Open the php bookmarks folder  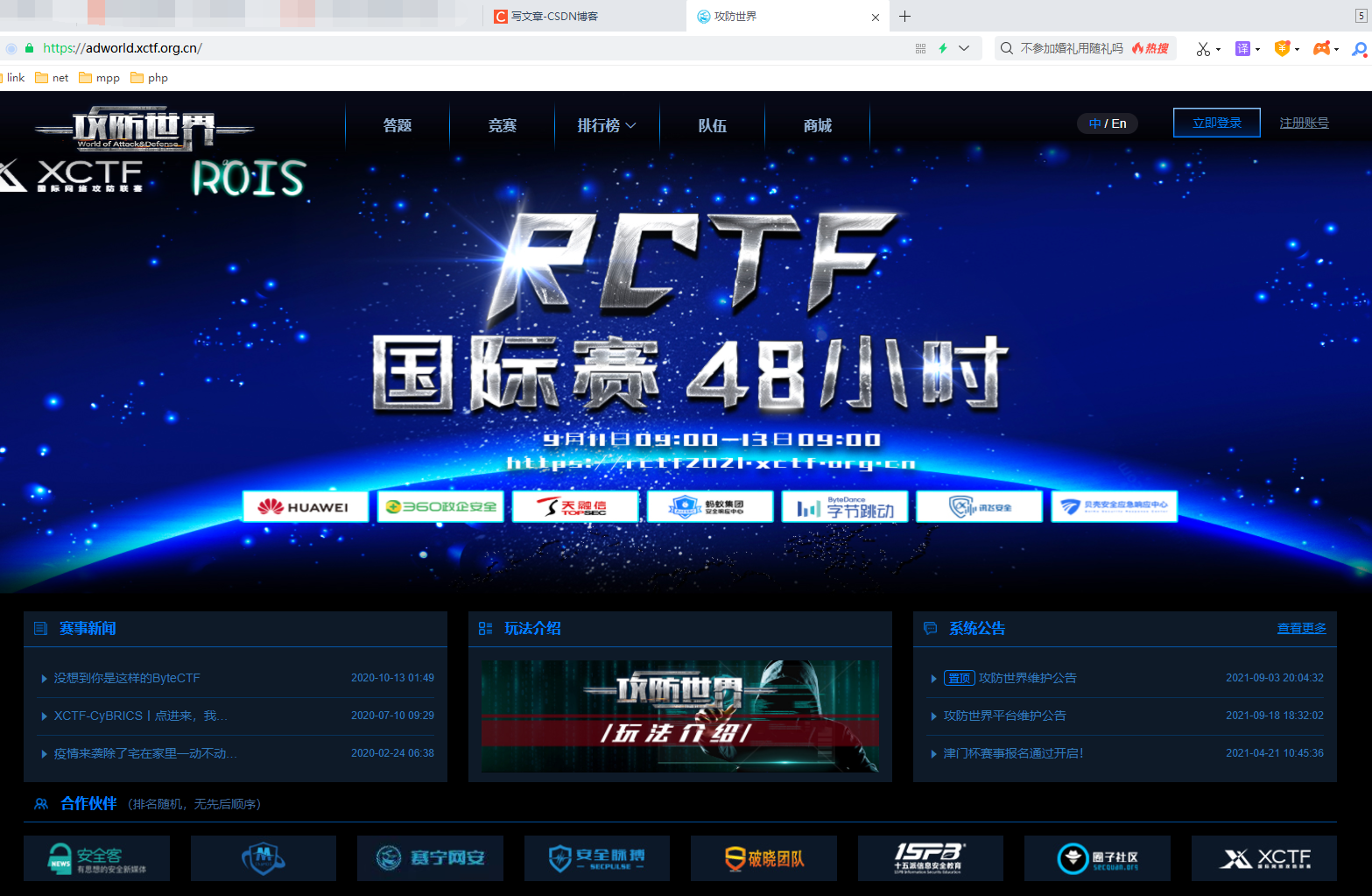(x=149, y=77)
